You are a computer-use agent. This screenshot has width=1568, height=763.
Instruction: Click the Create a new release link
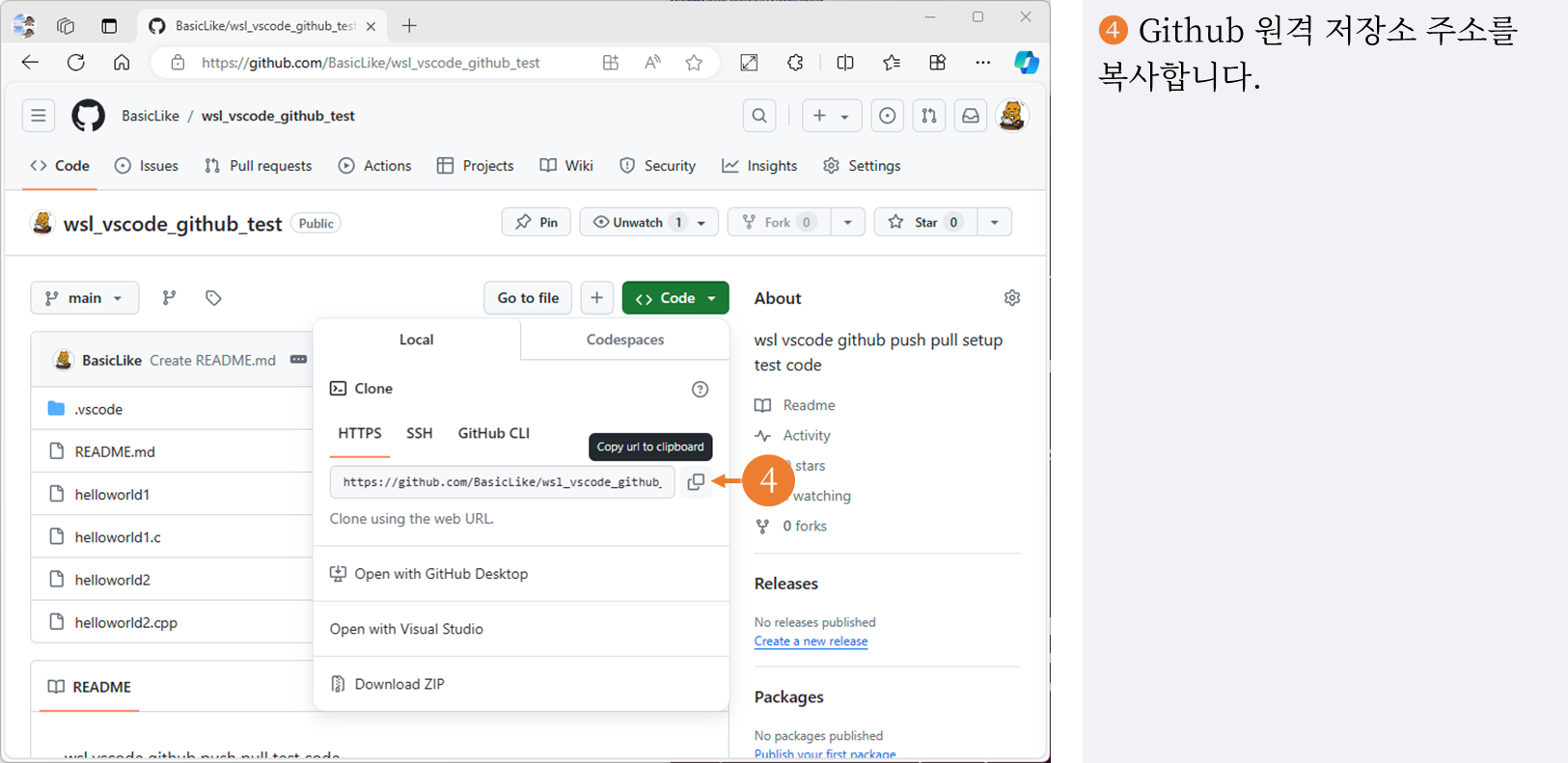(x=811, y=641)
